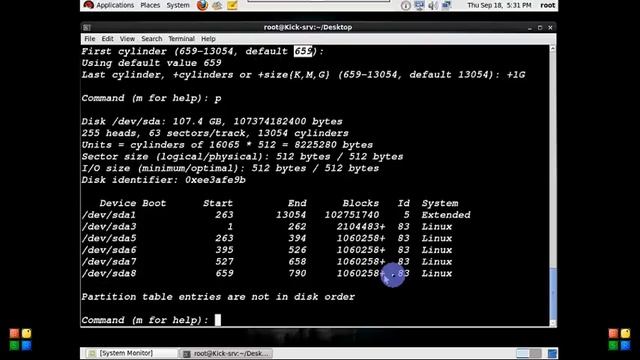
Task: Open the View menu in terminal
Action: [127, 39]
